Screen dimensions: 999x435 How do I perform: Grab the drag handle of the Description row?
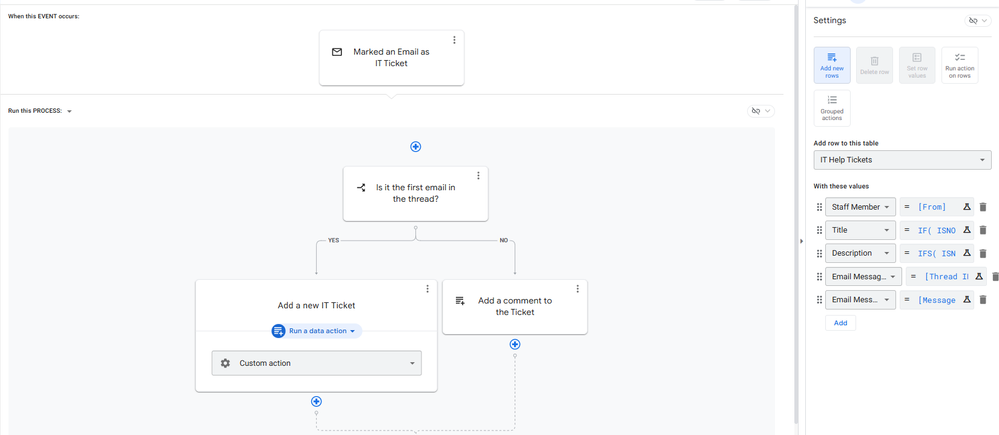click(819, 253)
